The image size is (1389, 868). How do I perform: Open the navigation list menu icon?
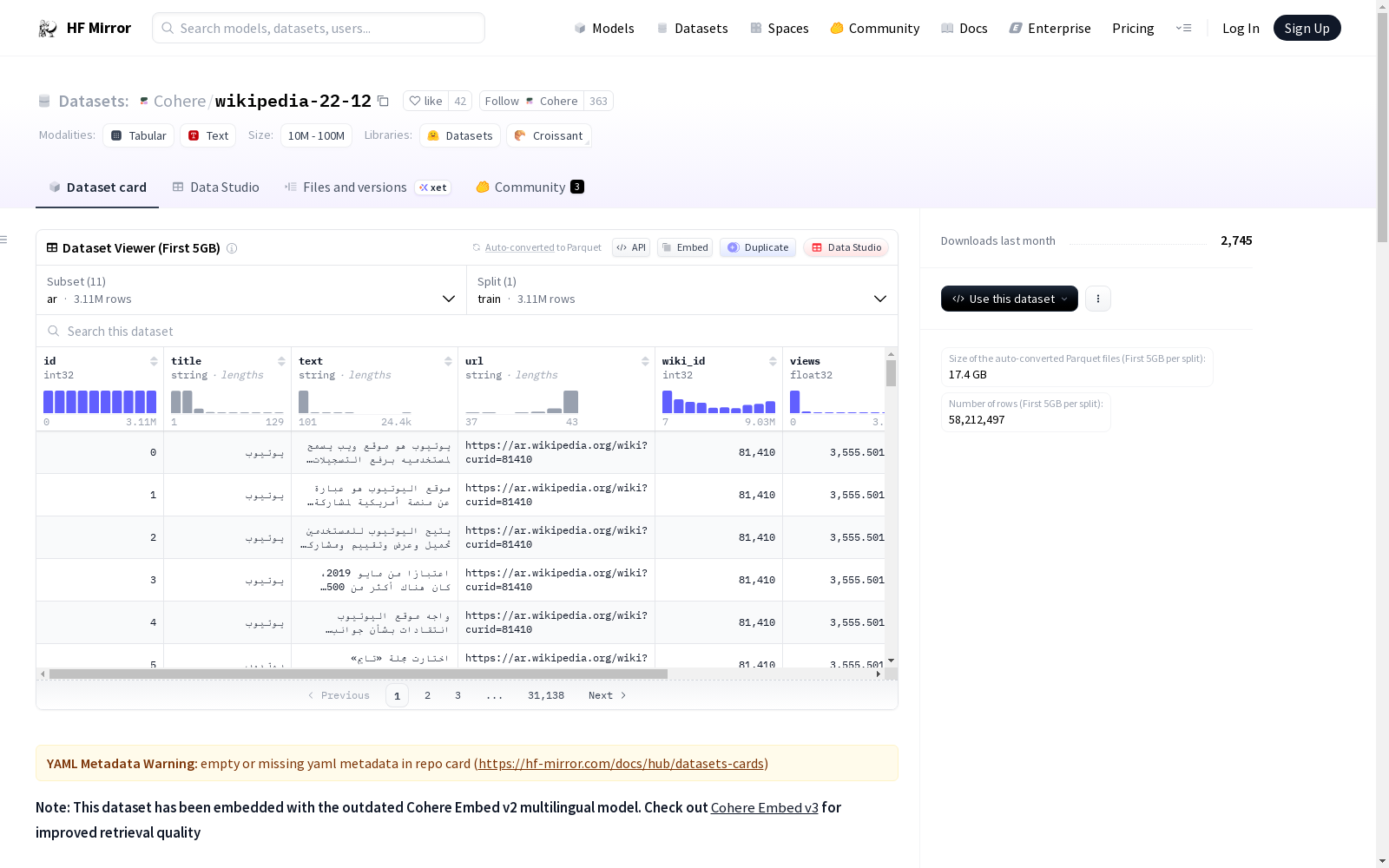(x=1183, y=28)
